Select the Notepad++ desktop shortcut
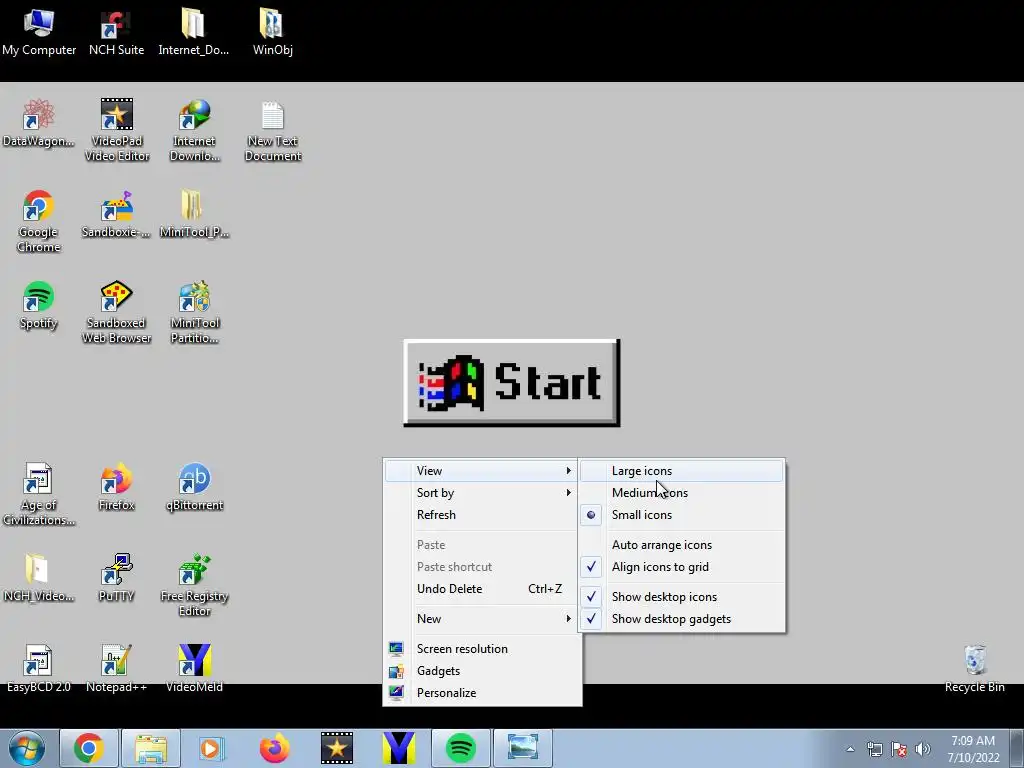This screenshot has height=768, width=1024. (x=116, y=669)
